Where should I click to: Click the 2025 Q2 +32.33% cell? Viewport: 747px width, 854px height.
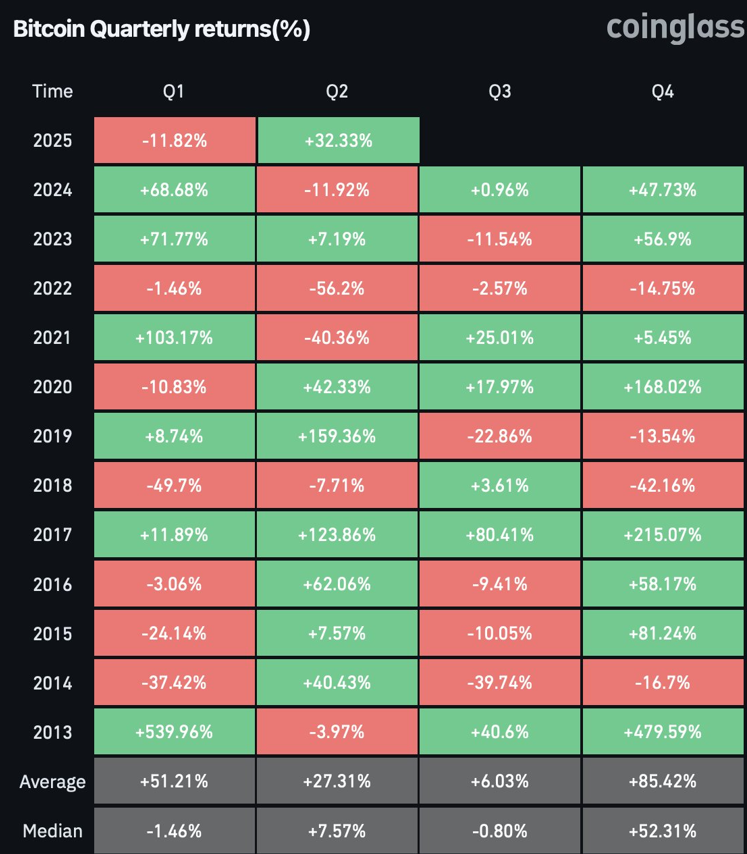[337, 141]
